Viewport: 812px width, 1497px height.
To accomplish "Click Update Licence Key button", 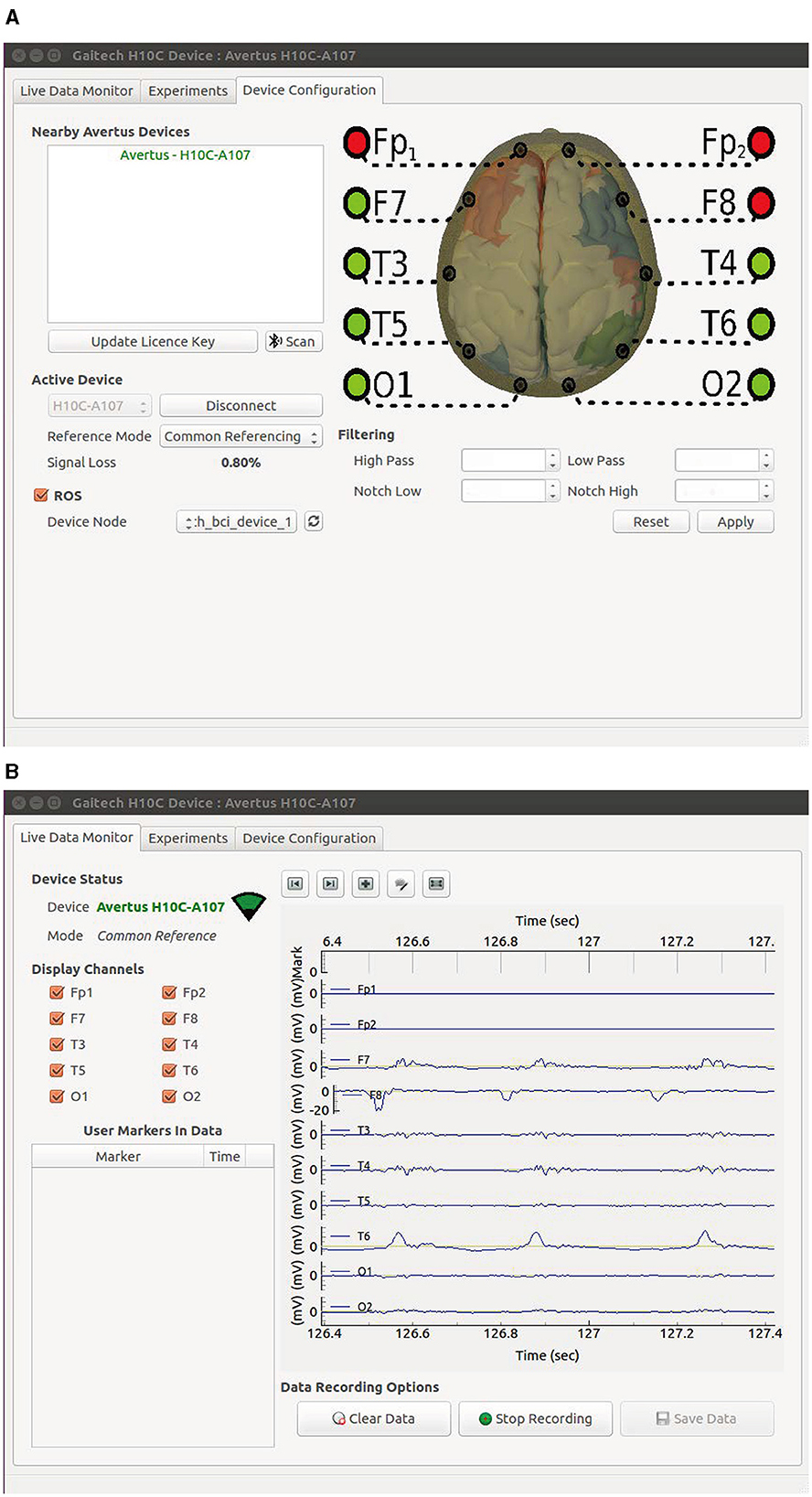I will coord(153,341).
